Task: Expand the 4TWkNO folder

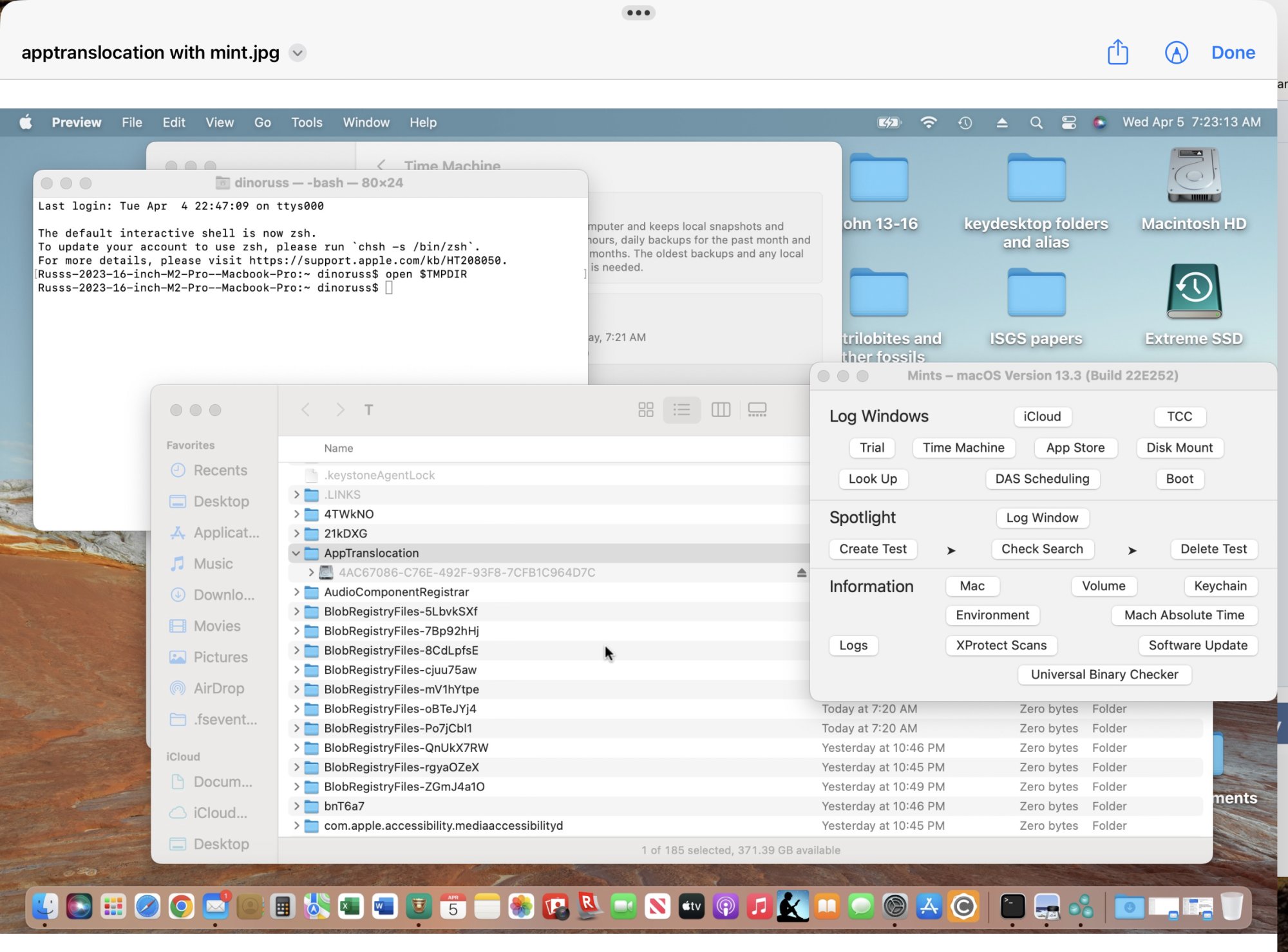Action: (296, 514)
